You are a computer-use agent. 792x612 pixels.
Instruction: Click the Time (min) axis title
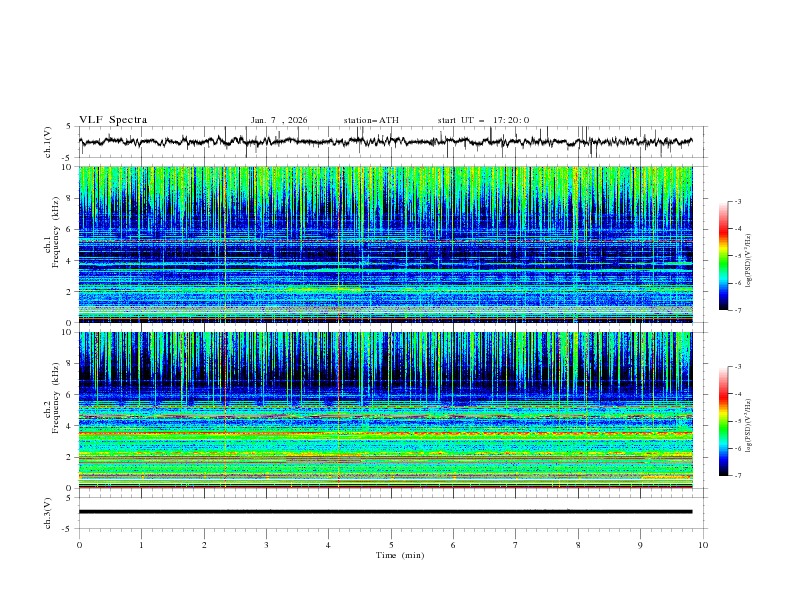(x=400, y=555)
